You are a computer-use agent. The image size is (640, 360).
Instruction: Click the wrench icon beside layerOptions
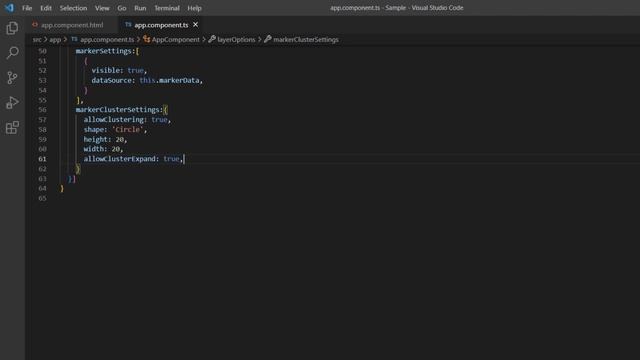[212, 39]
